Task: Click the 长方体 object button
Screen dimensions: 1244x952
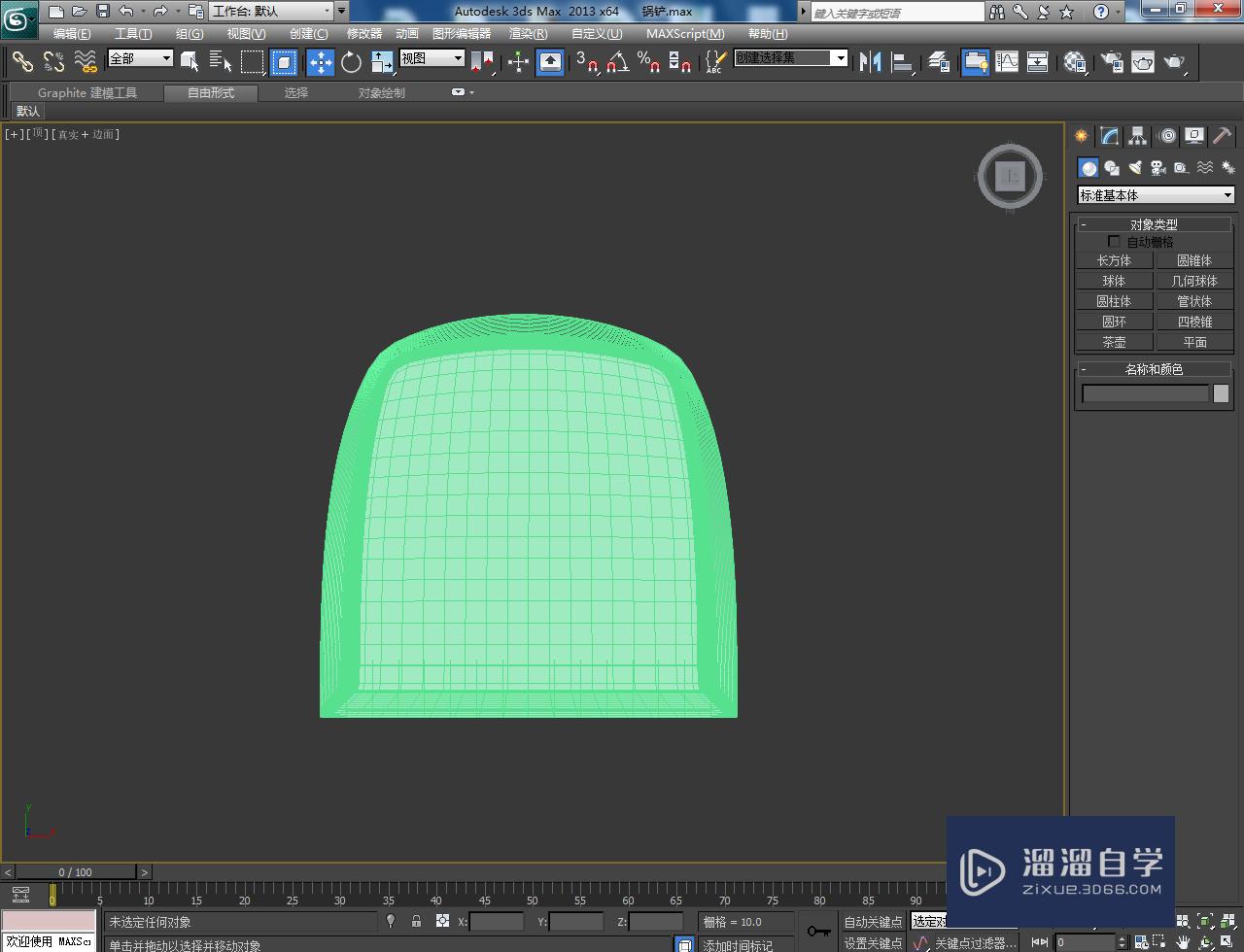Action: point(1114,260)
